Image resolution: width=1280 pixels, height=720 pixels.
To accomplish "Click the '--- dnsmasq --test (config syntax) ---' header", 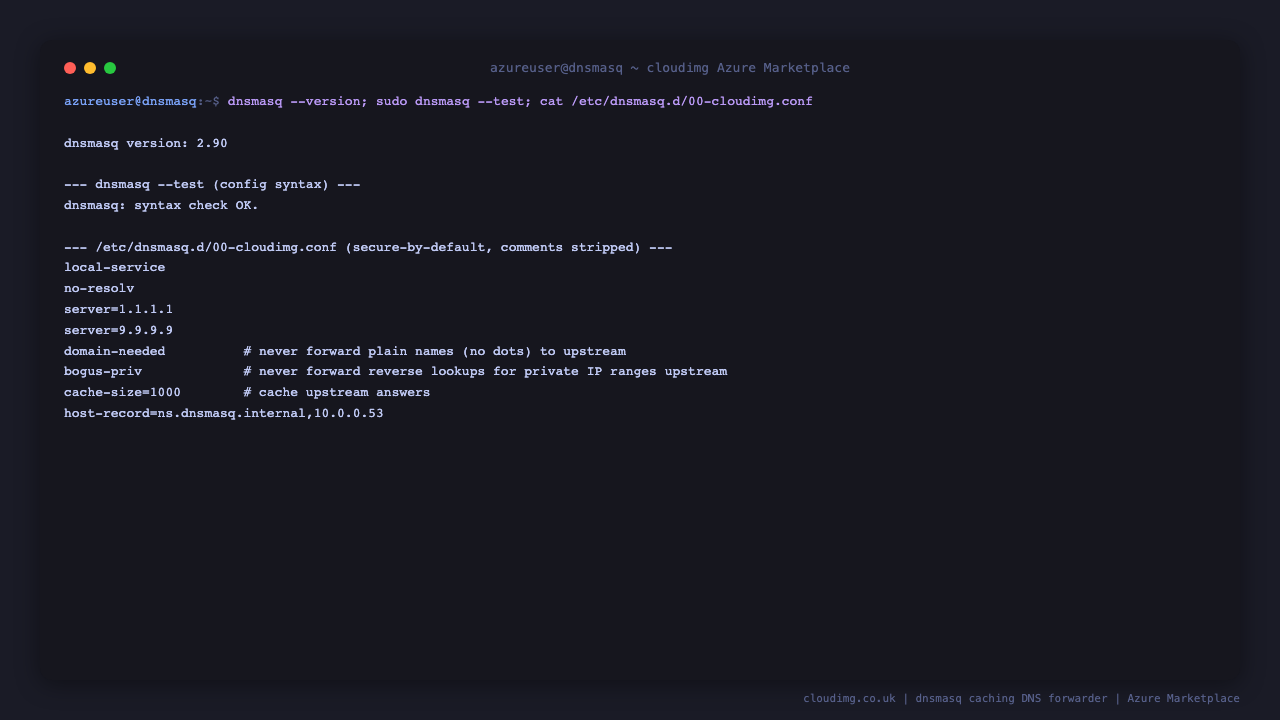I will point(212,184).
